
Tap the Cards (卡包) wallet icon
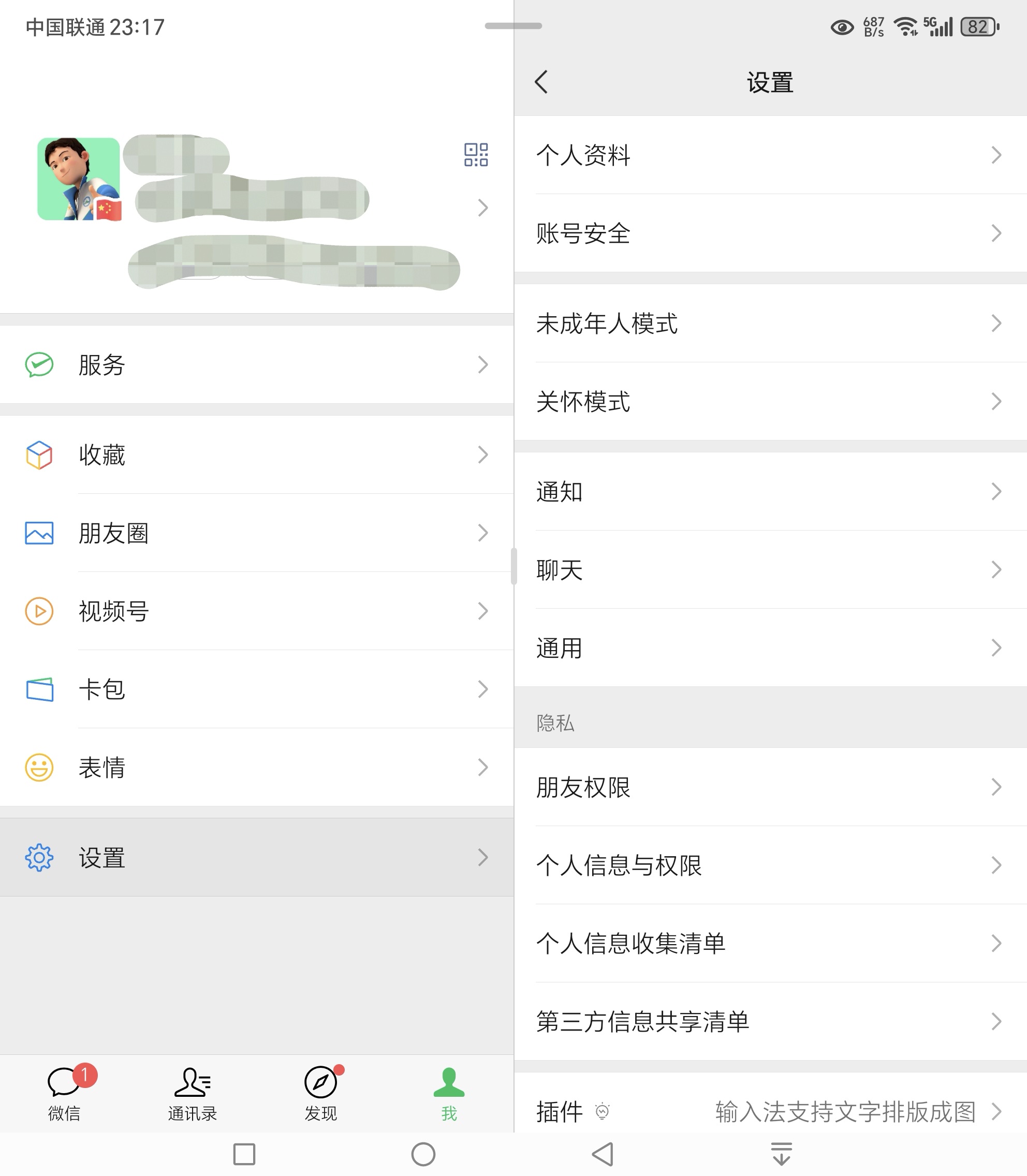(x=39, y=689)
